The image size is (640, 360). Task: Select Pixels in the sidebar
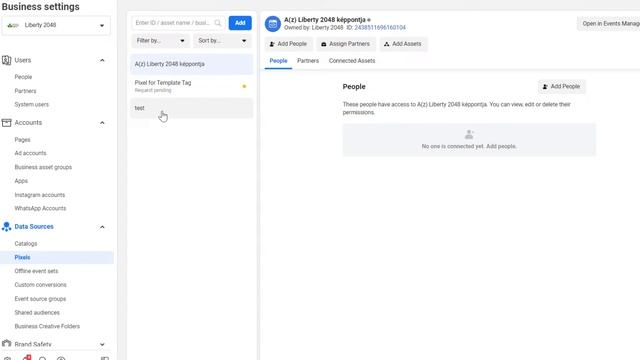57,258
